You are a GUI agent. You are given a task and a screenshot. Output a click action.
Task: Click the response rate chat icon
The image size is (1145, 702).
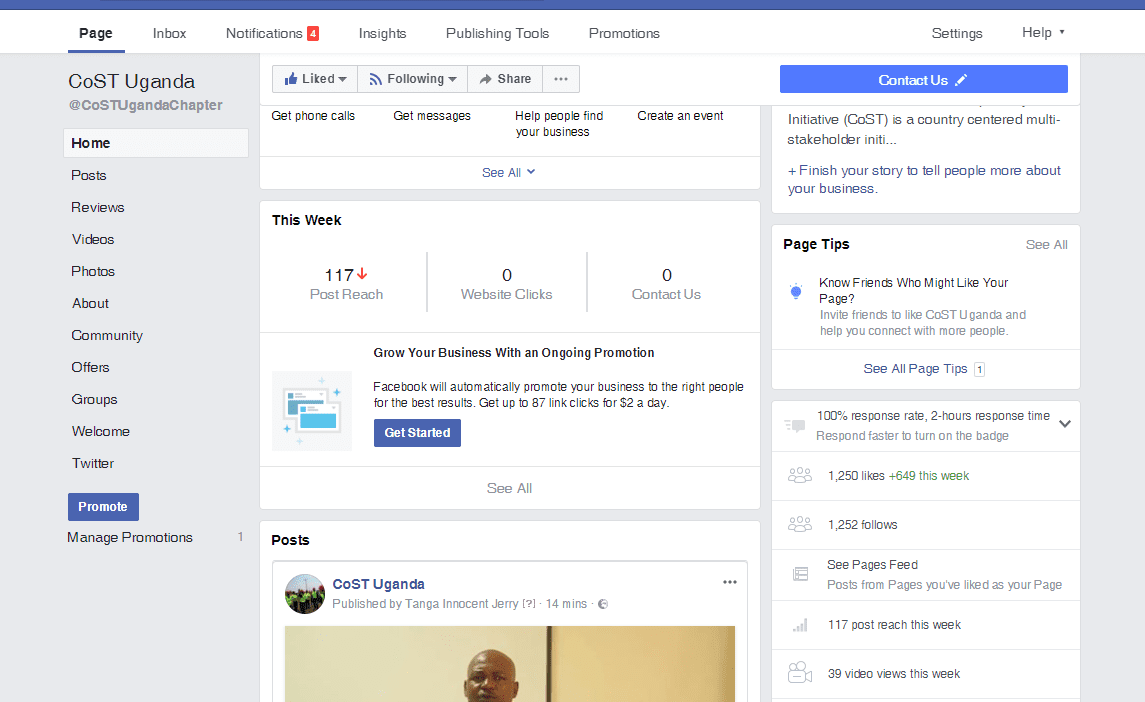point(794,425)
